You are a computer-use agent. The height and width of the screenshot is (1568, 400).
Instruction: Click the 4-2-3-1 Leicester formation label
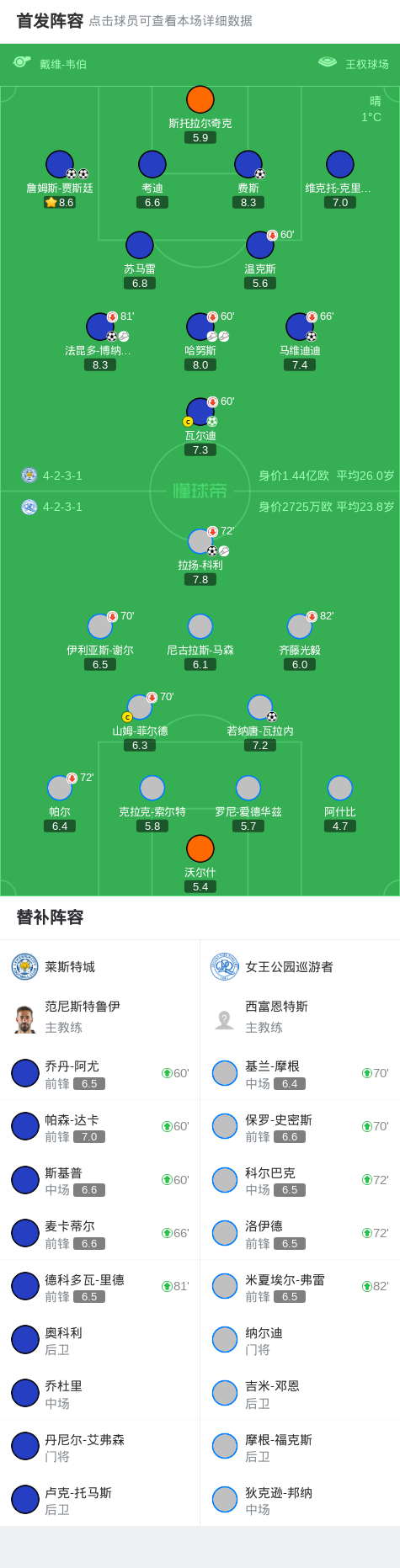63,476
